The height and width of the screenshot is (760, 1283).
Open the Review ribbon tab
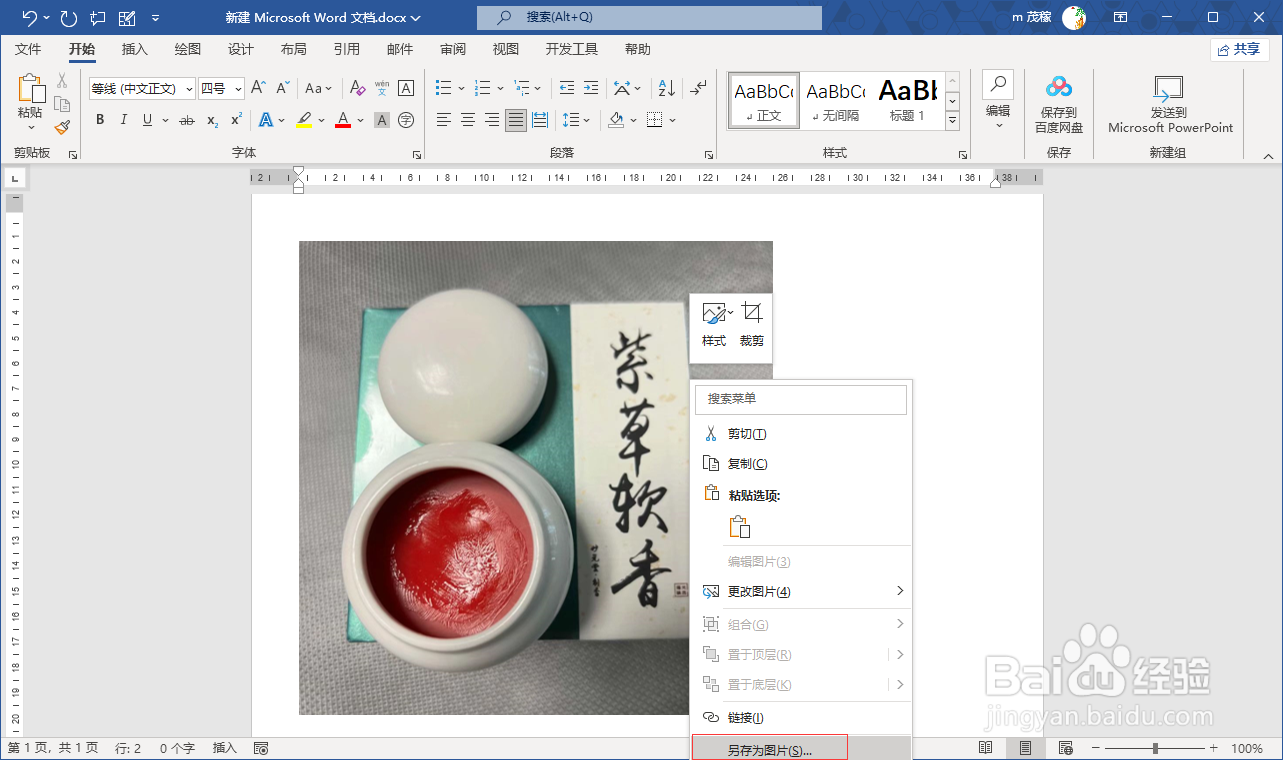[x=452, y=49]
